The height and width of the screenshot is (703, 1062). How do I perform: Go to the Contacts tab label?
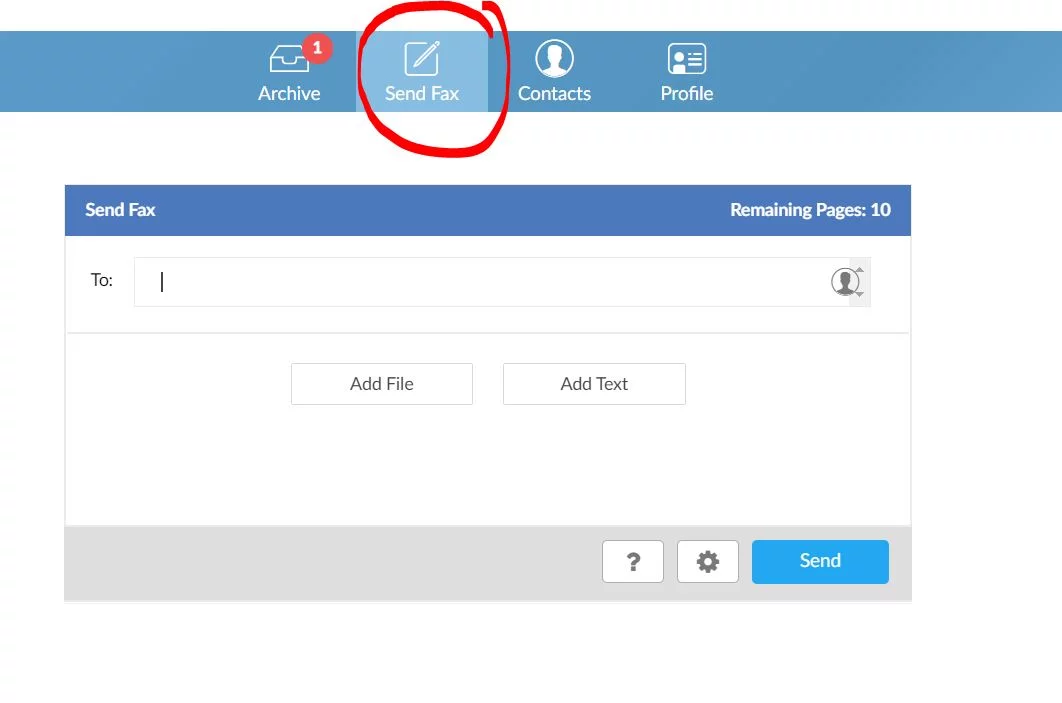coord(554,94)
